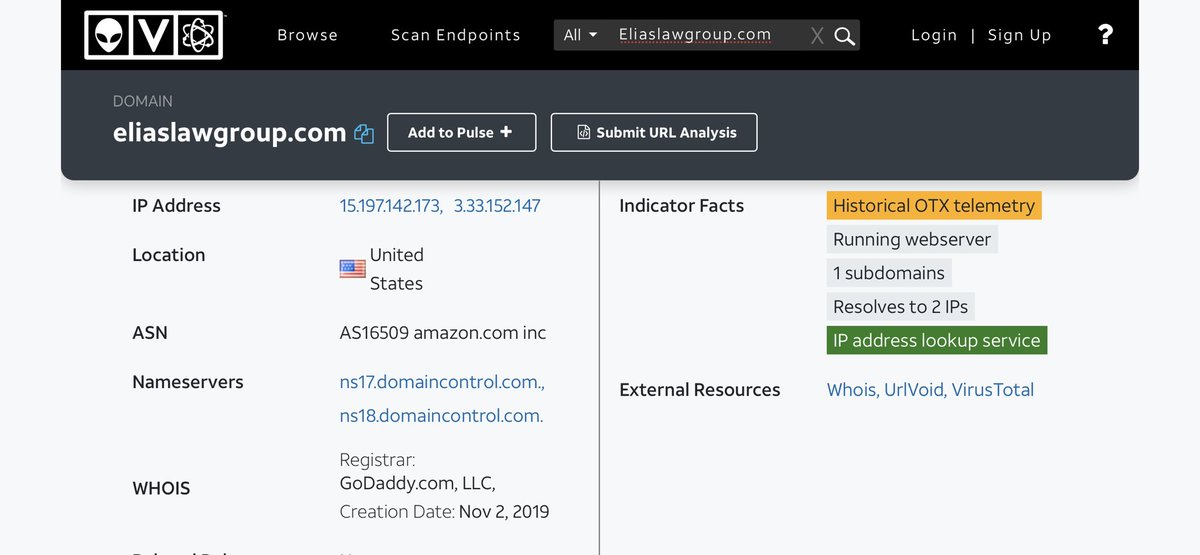Screen dimensions: 1200x555
Task: Open IP address 3.33.152.147
Action: [x=497, y=206]
